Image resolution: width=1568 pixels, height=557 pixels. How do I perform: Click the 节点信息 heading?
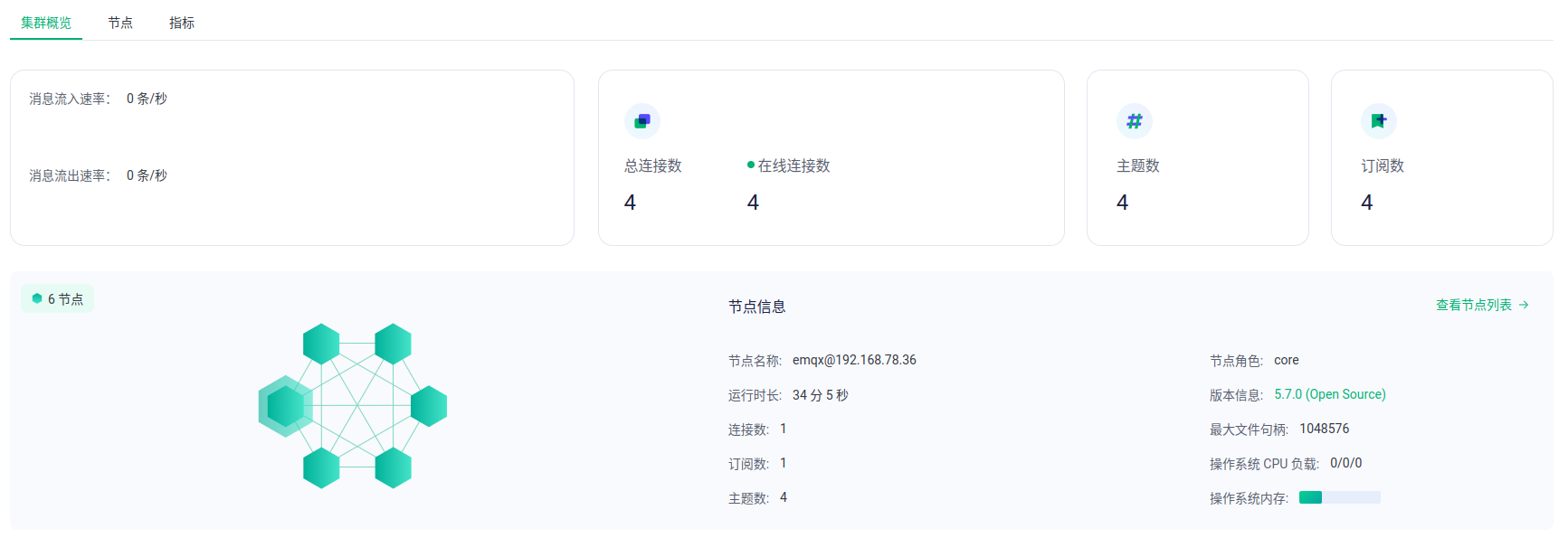(757, 307)
